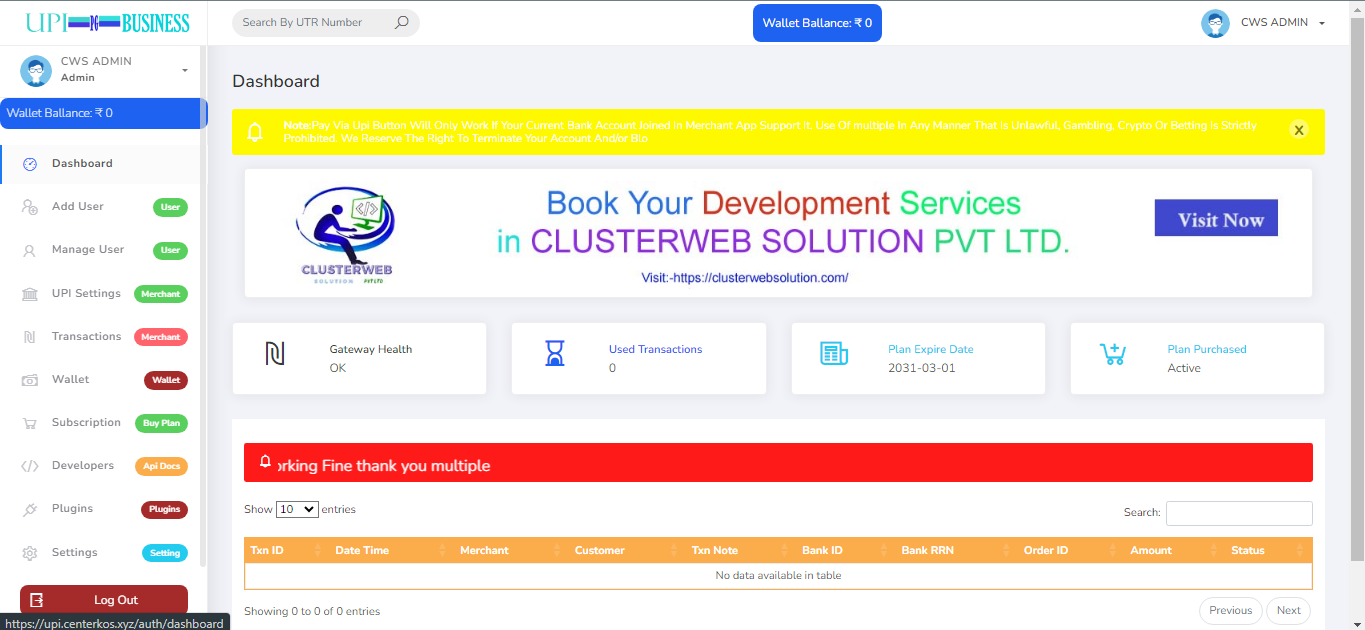
Task: Click the magnifier icon in UTR search
Action: [401, 22]
